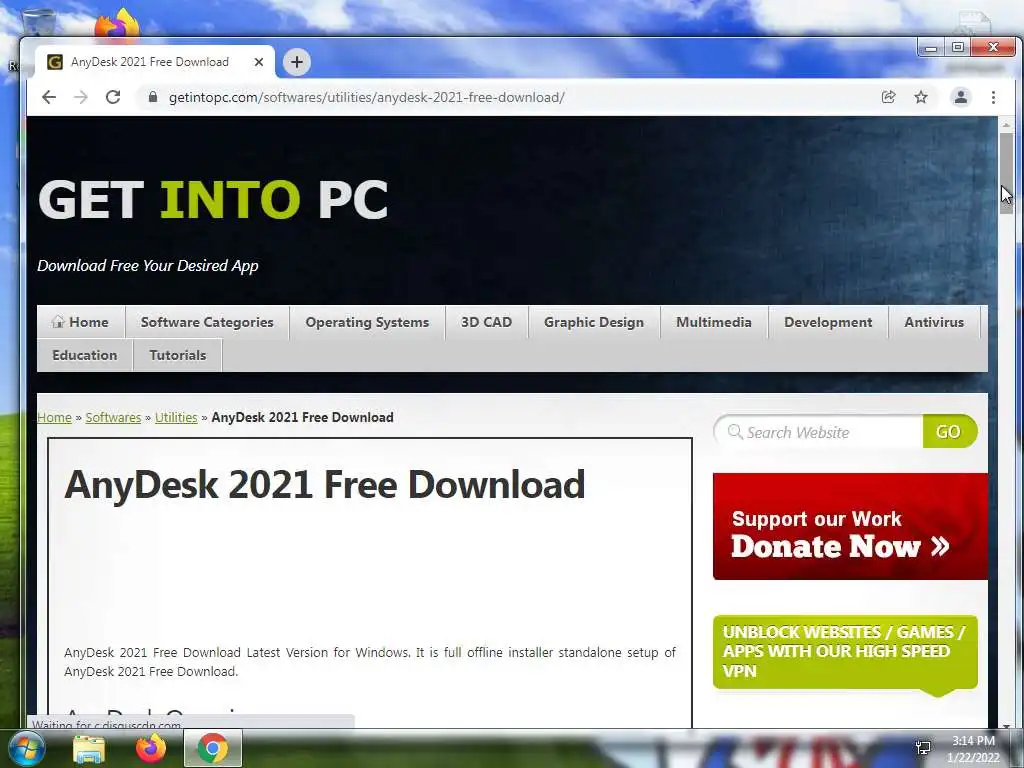Open the Operating Systems menu

point(367,322)
